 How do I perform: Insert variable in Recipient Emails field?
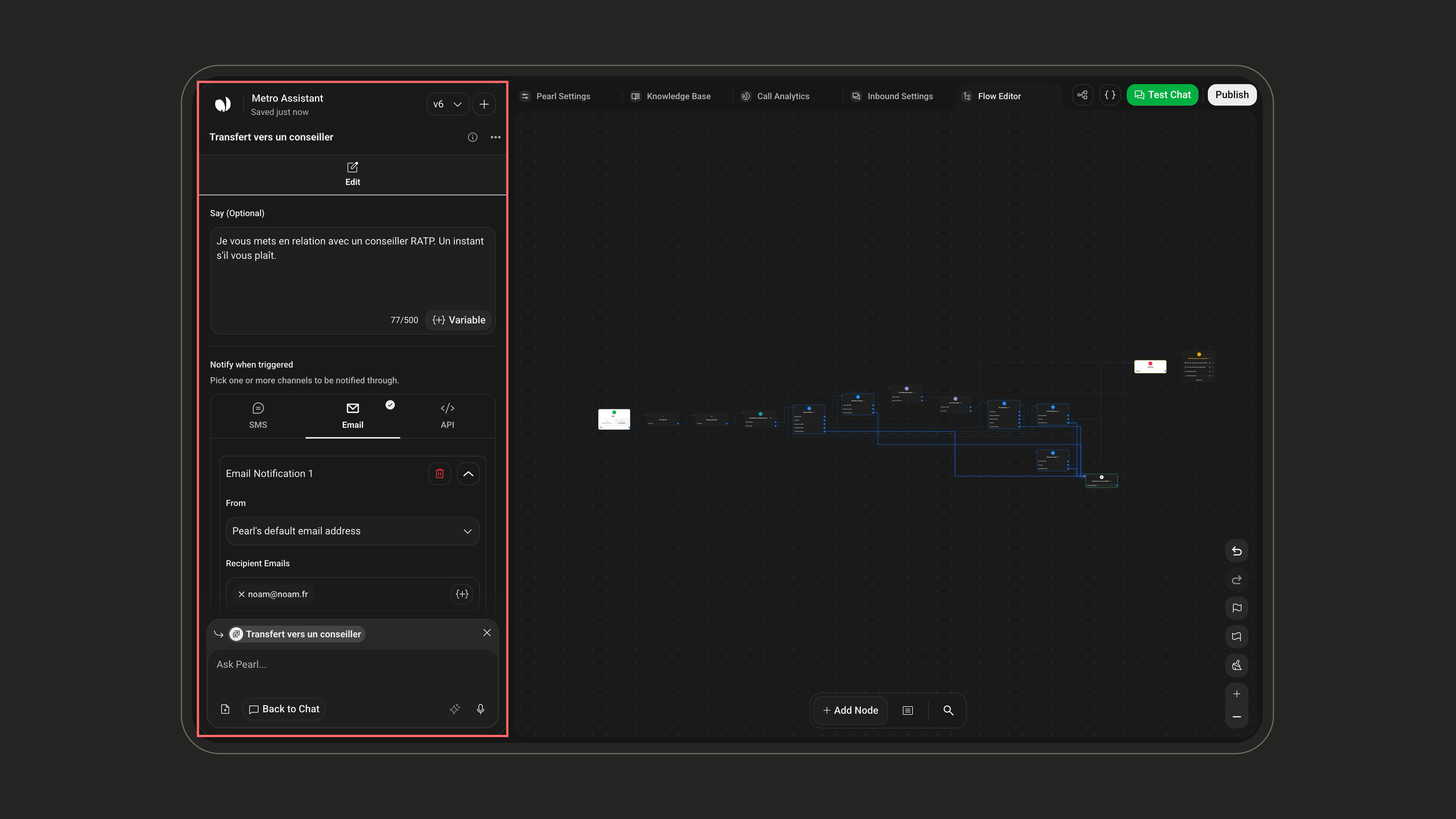pyautogui.click(x=462, y=594)
